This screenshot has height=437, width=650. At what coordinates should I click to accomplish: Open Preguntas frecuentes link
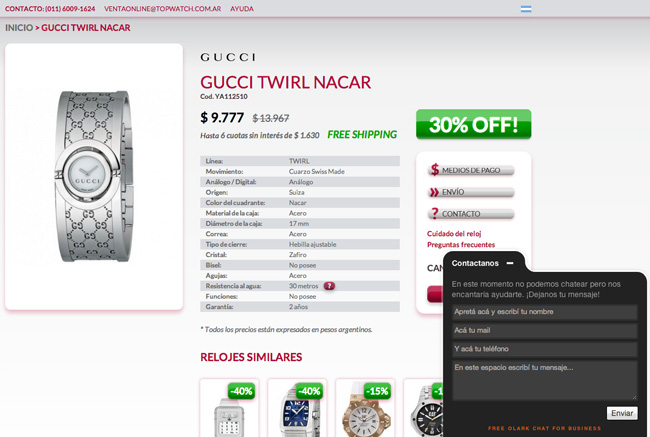[x=461, y=245]
